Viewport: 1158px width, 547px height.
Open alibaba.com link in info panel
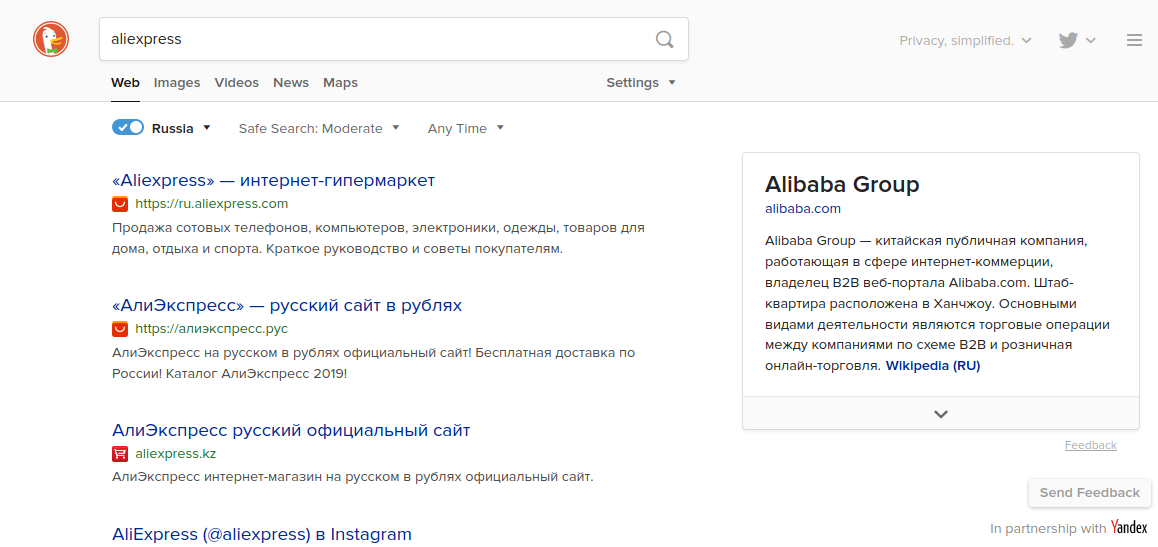(x=803, y=209)
